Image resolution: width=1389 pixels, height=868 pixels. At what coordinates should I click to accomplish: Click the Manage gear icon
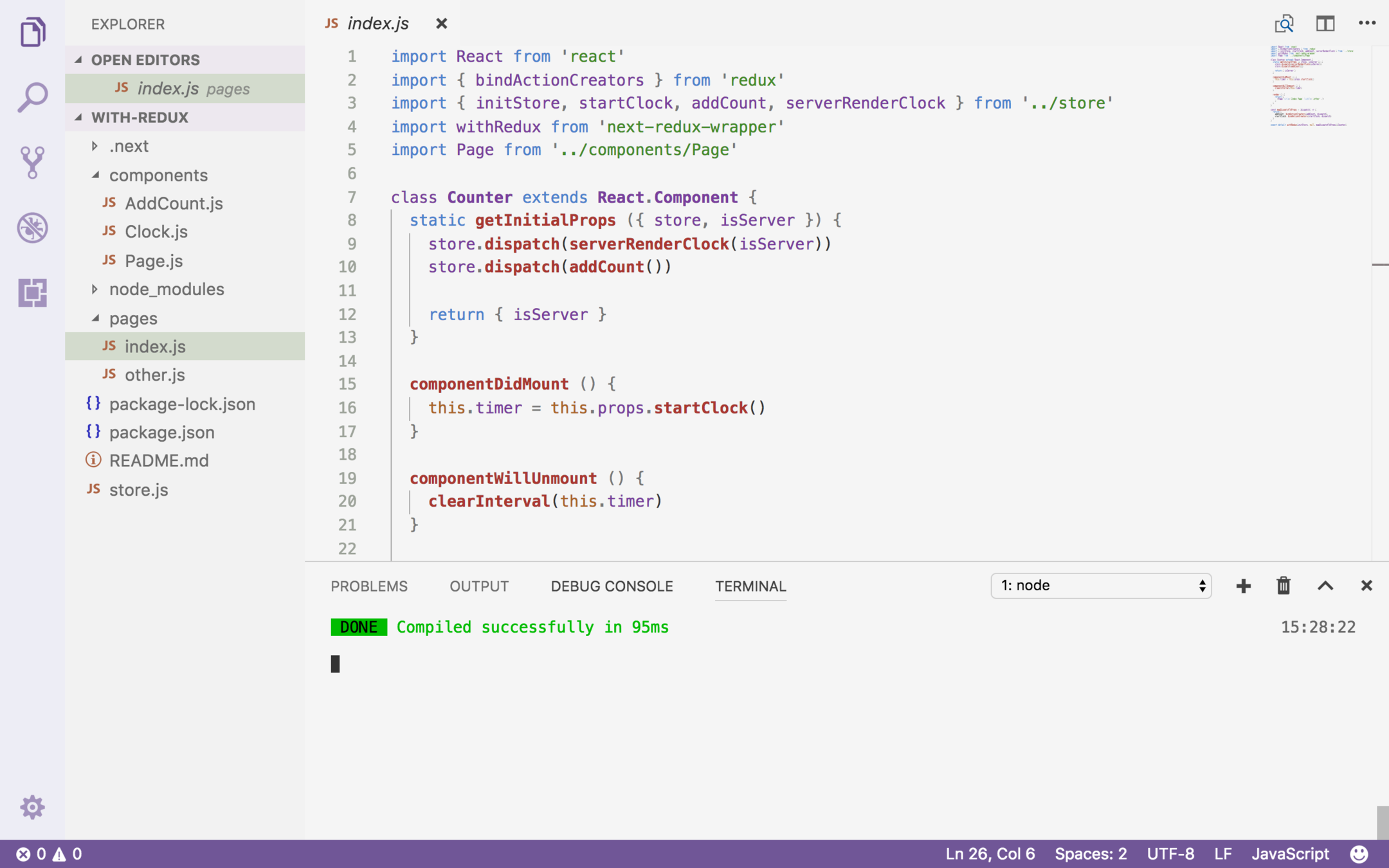32,807
